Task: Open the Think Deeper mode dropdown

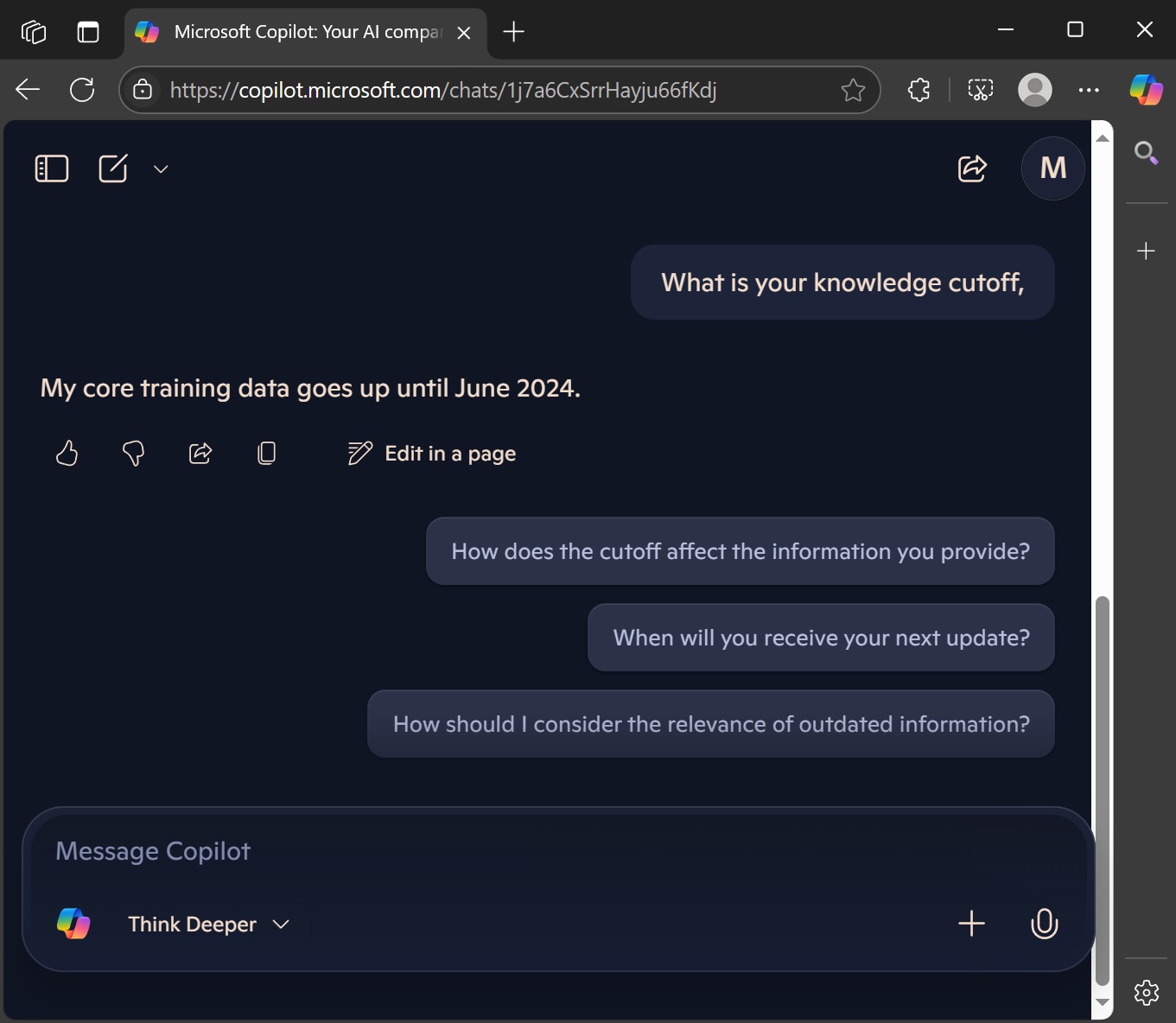Action: (208, 924)
